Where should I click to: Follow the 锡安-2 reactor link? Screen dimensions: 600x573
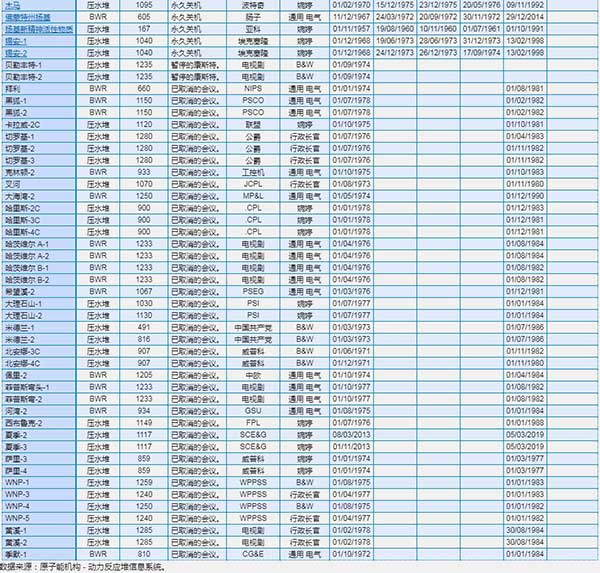point(16,53)
